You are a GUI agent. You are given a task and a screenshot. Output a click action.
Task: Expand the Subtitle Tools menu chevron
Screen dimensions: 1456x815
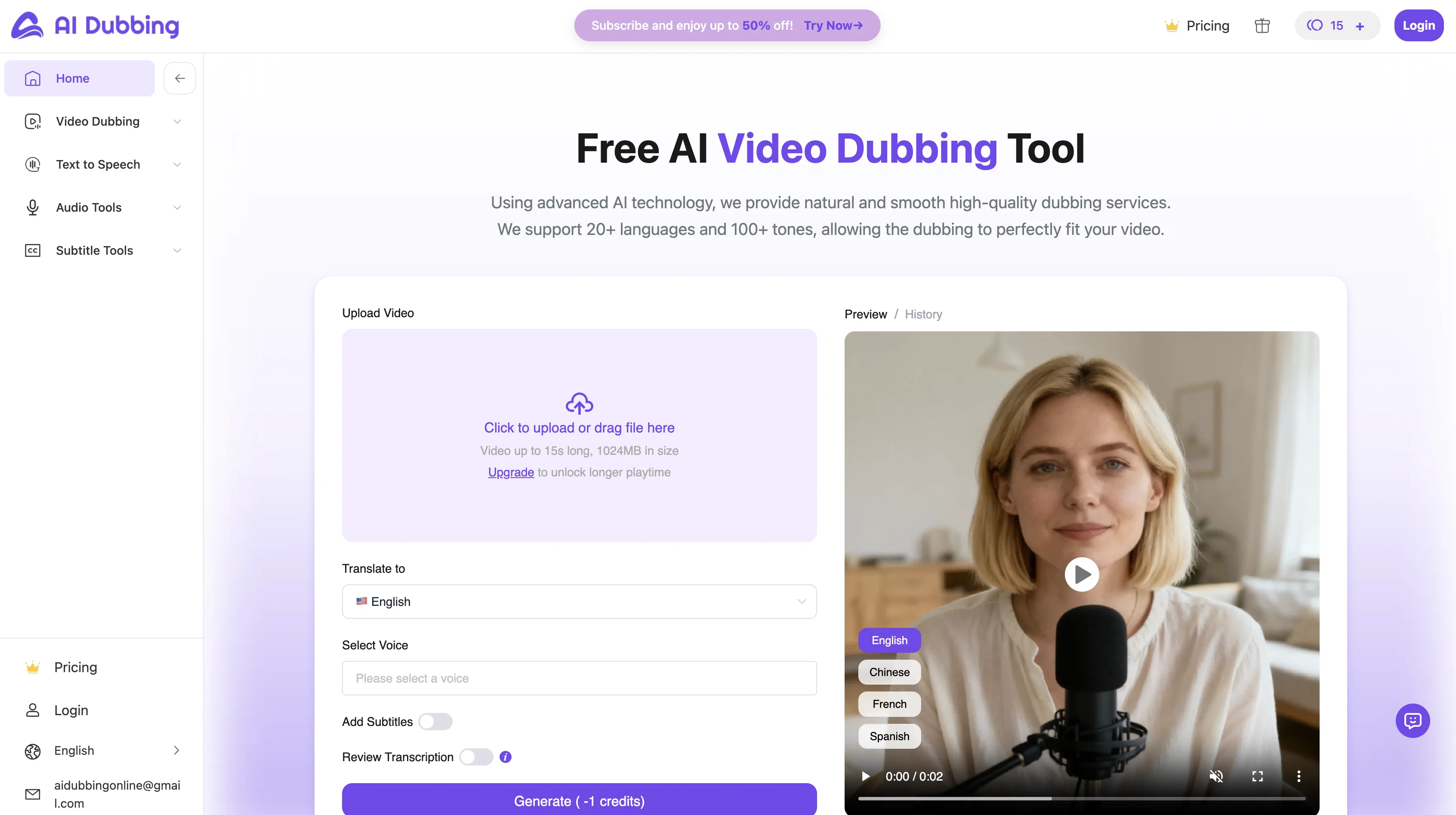point(177,250)
